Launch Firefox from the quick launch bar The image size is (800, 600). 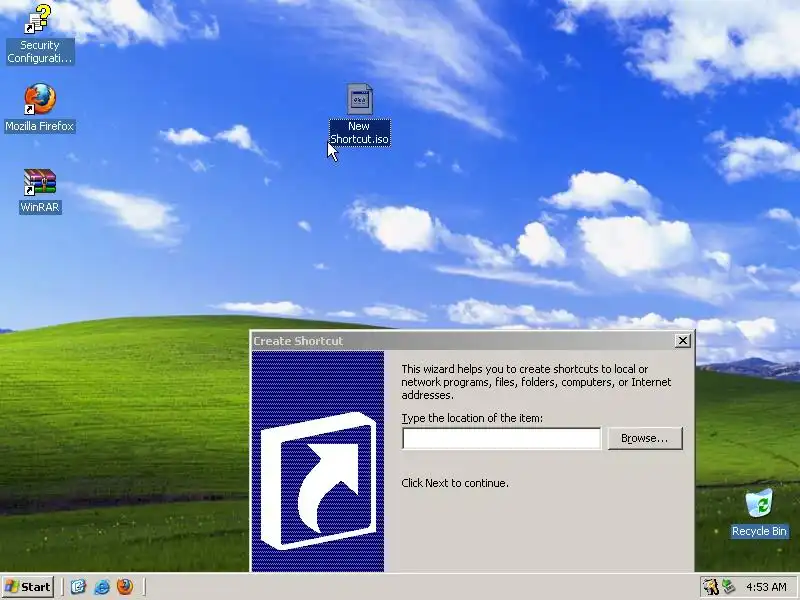point(124,587)
